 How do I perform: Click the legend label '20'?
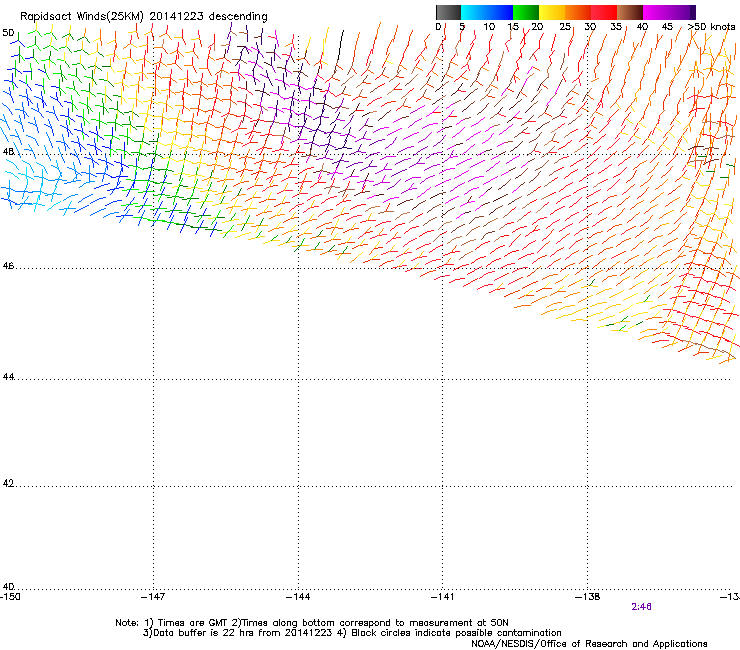537,27
